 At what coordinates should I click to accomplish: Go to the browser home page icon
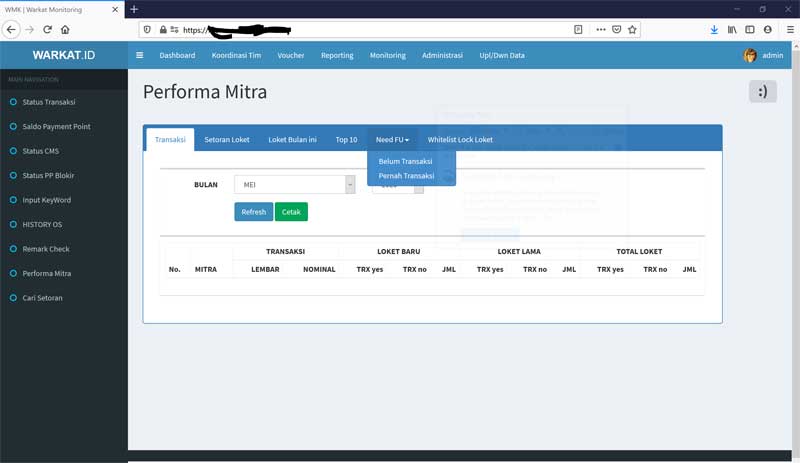click(65, 30)
